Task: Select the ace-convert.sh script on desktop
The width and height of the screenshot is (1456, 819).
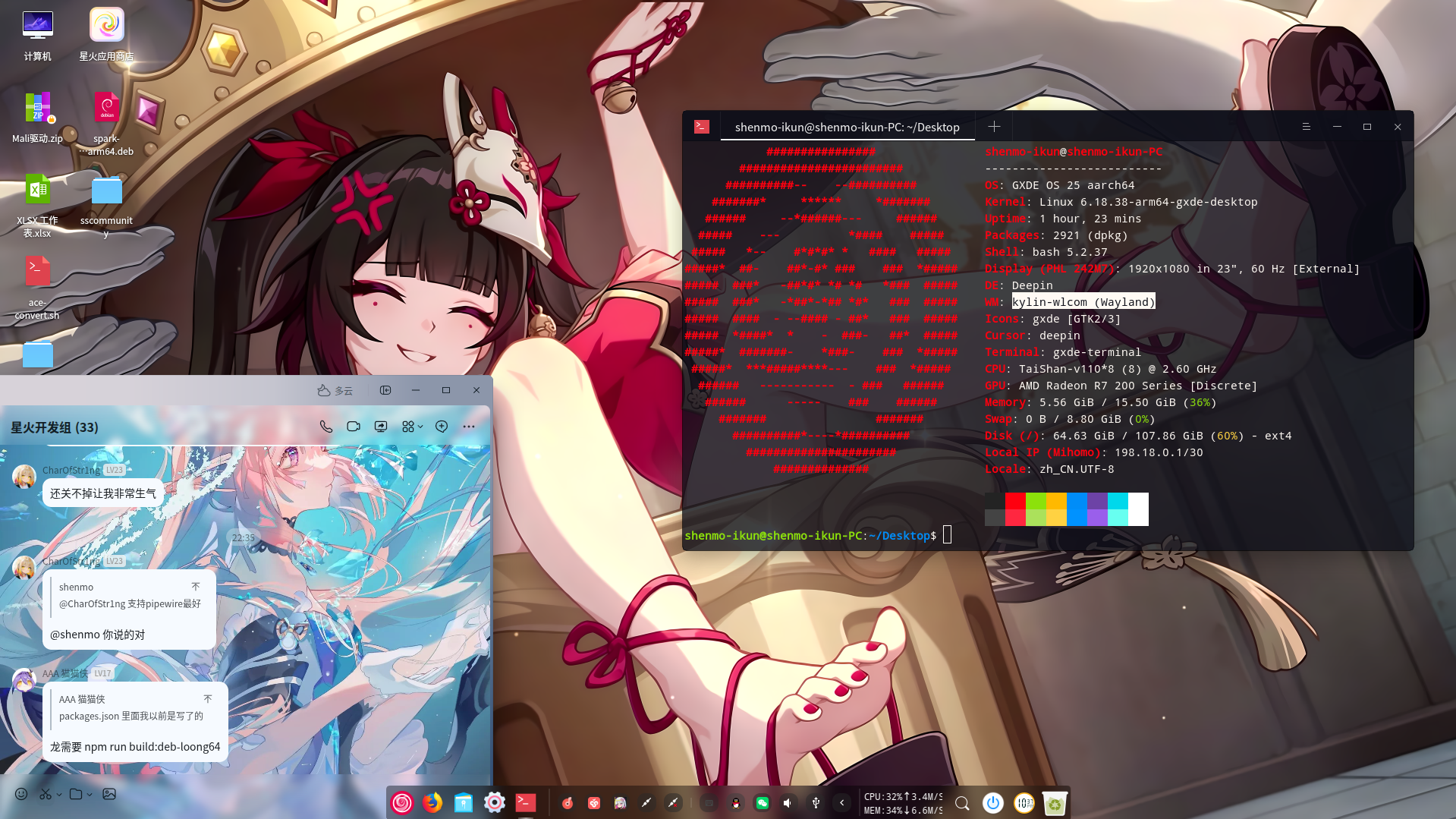Action: (x=37, y=288)
